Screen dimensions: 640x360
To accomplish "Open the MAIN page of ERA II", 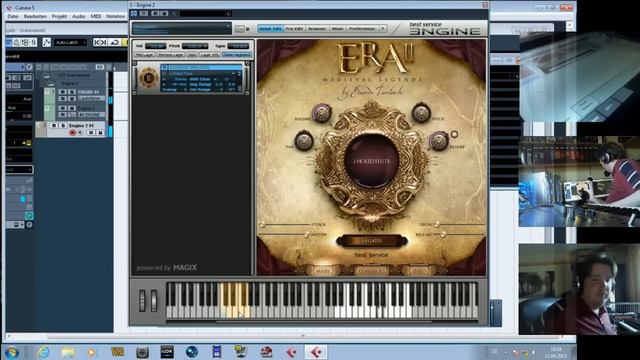I will click(x=322, y=271).
